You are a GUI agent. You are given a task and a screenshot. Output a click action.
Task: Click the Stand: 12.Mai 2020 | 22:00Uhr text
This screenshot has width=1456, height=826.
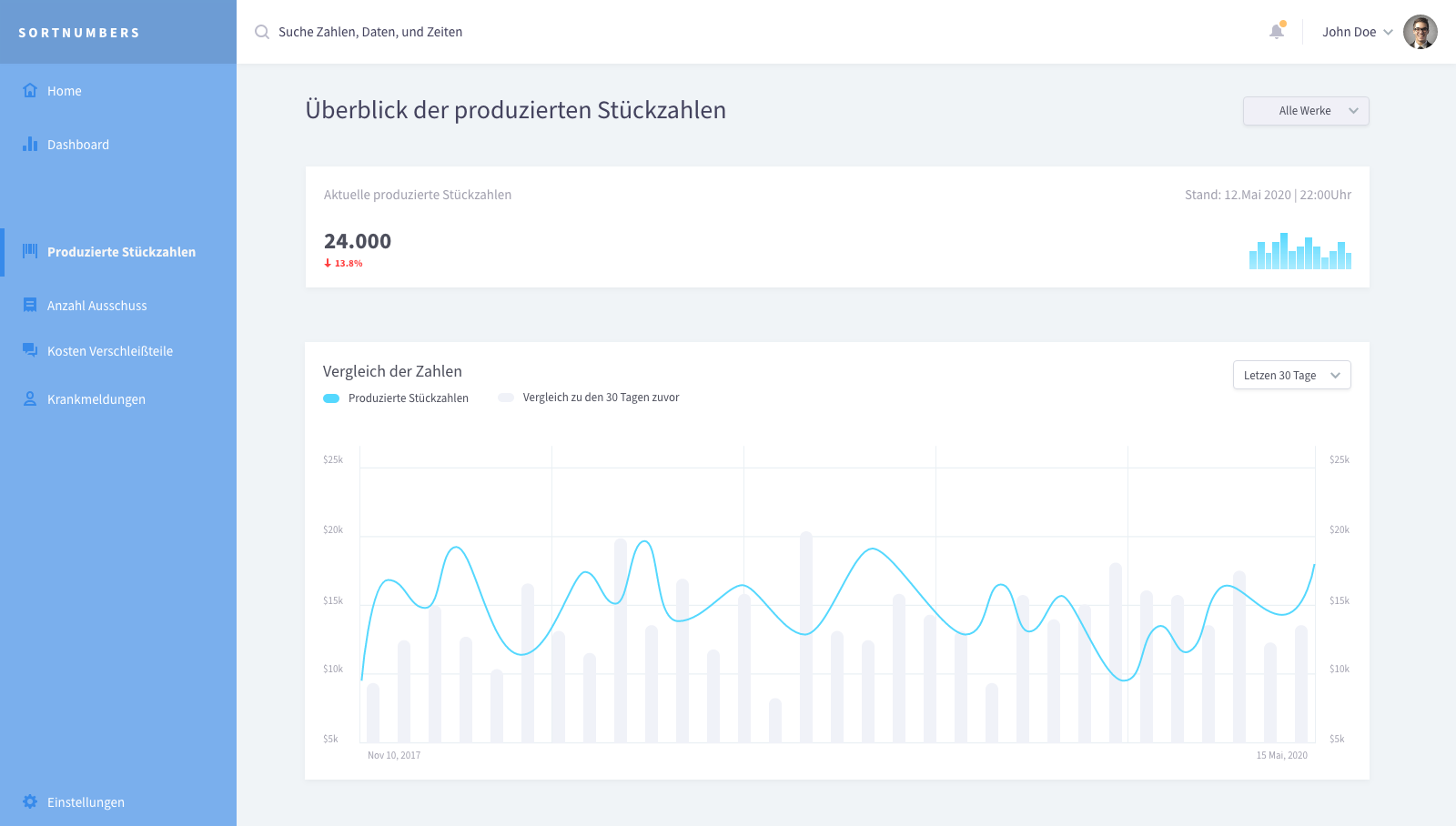click(x=1268, y=195)
